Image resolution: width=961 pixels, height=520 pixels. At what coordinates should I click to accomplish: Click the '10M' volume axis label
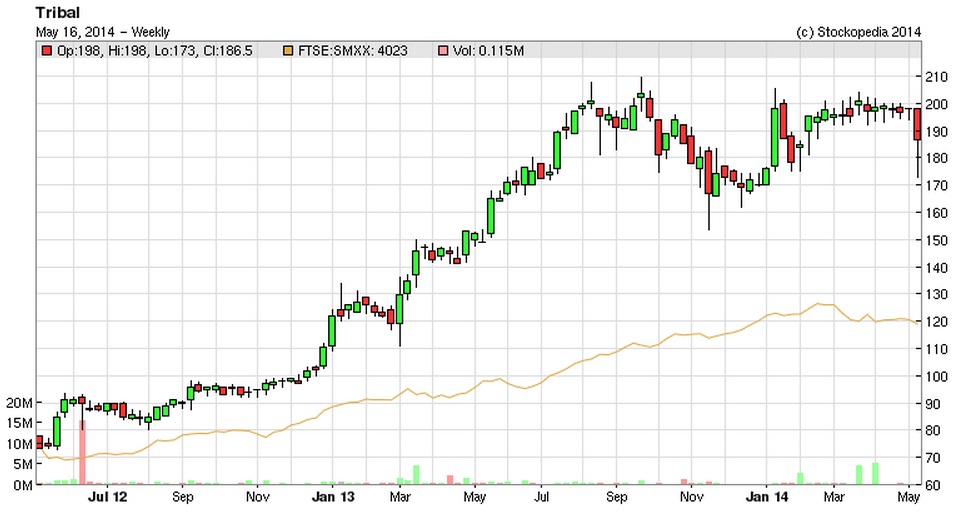point(19,444)
